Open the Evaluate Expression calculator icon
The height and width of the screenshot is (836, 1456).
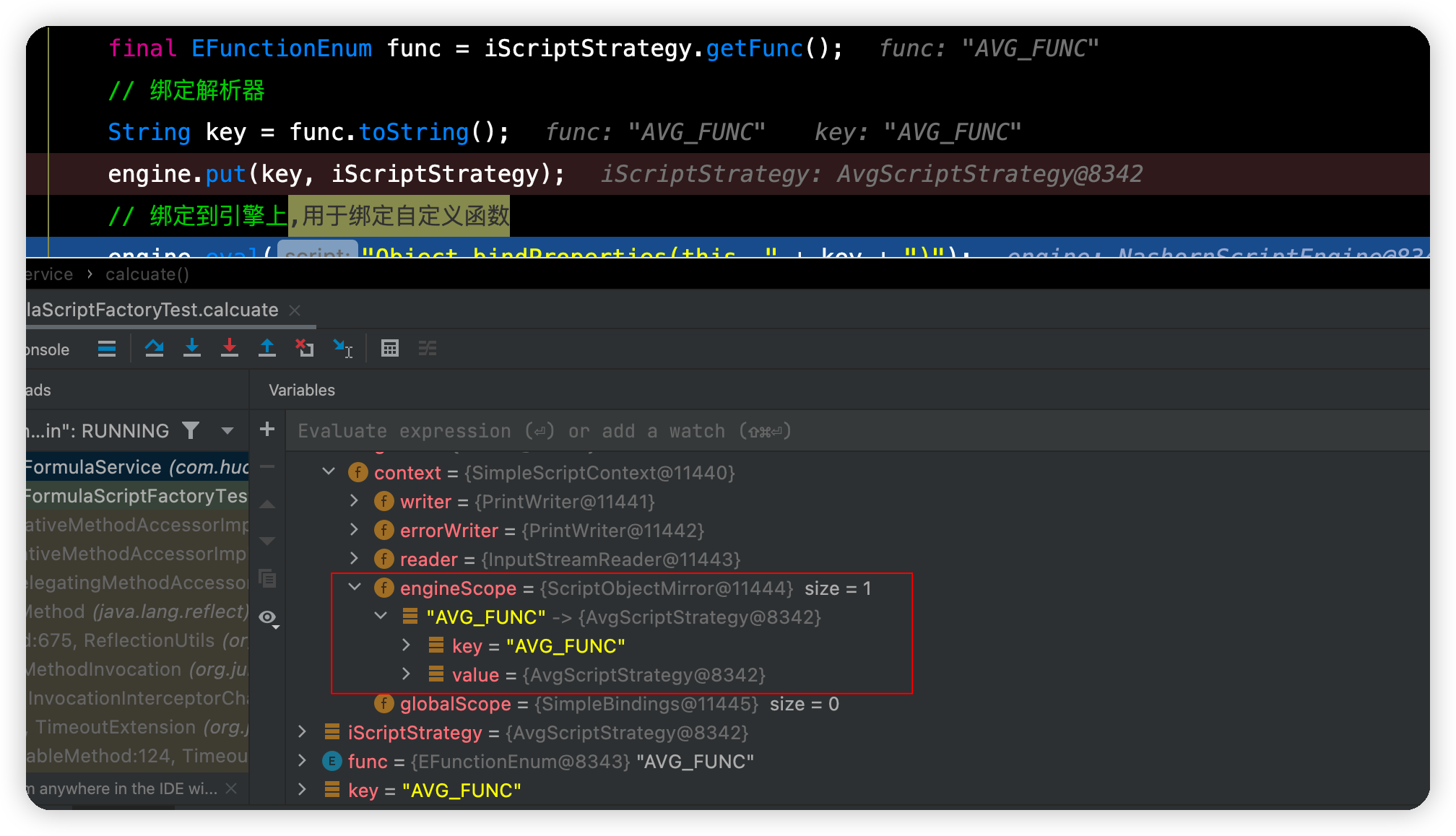tap(390, 349)
